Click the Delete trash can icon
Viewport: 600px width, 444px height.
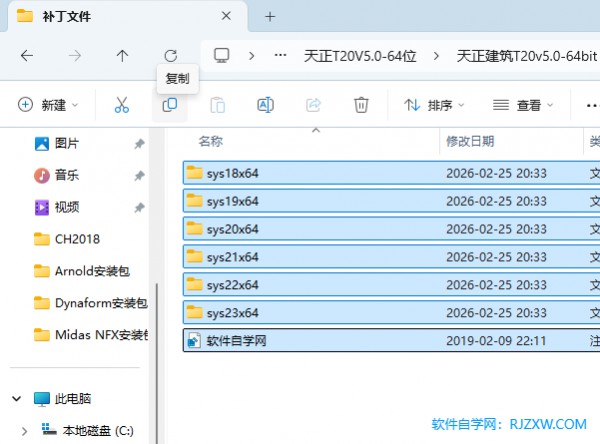click(x=361, y=105)
